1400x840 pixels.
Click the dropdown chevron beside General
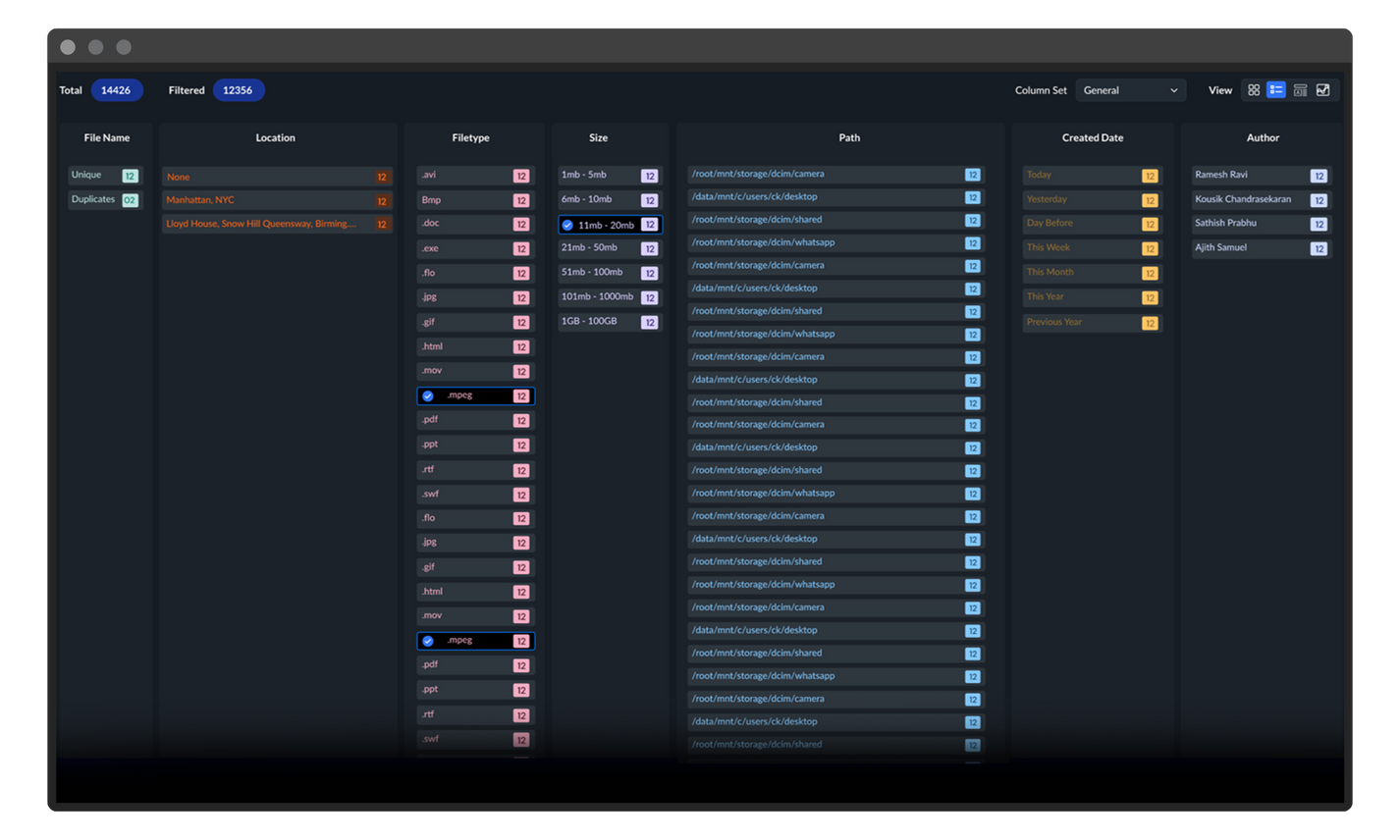pyautogui.click(x=1173, y=90)
